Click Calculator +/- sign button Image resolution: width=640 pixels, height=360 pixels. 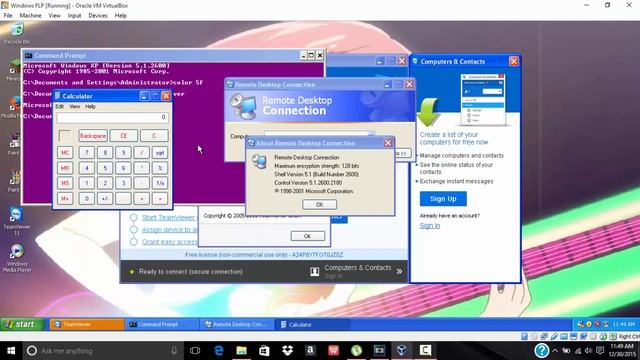point(105,199)
